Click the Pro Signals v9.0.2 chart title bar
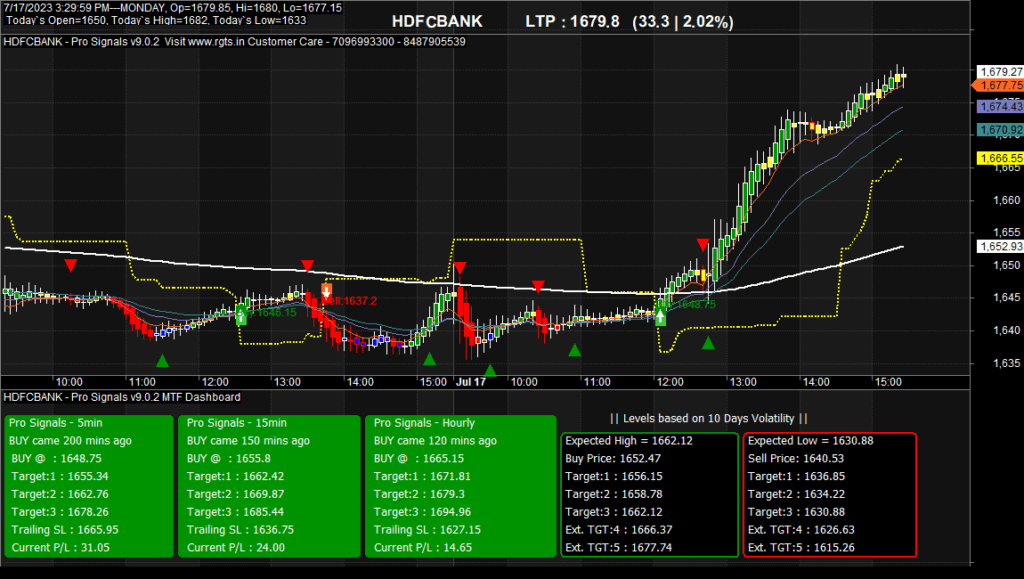The image size is (1024, 579). 234,42
